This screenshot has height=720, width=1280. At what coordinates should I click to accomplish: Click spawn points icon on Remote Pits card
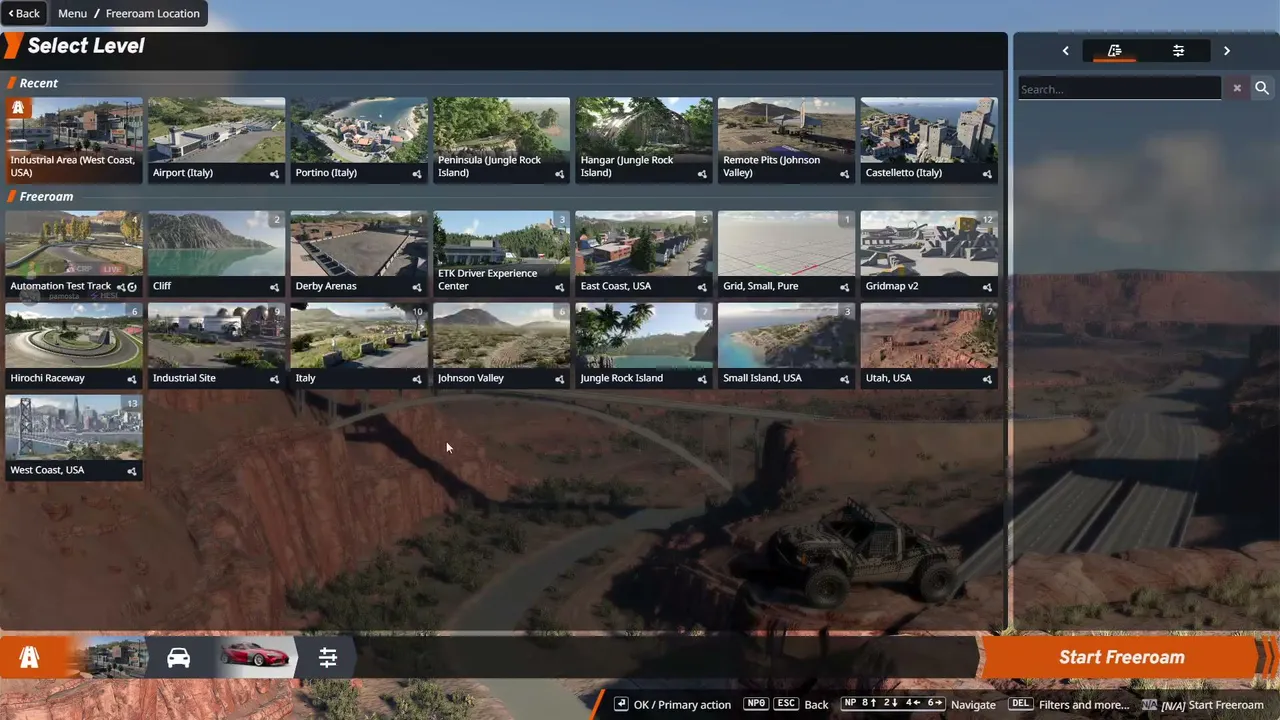pos(845,174)
